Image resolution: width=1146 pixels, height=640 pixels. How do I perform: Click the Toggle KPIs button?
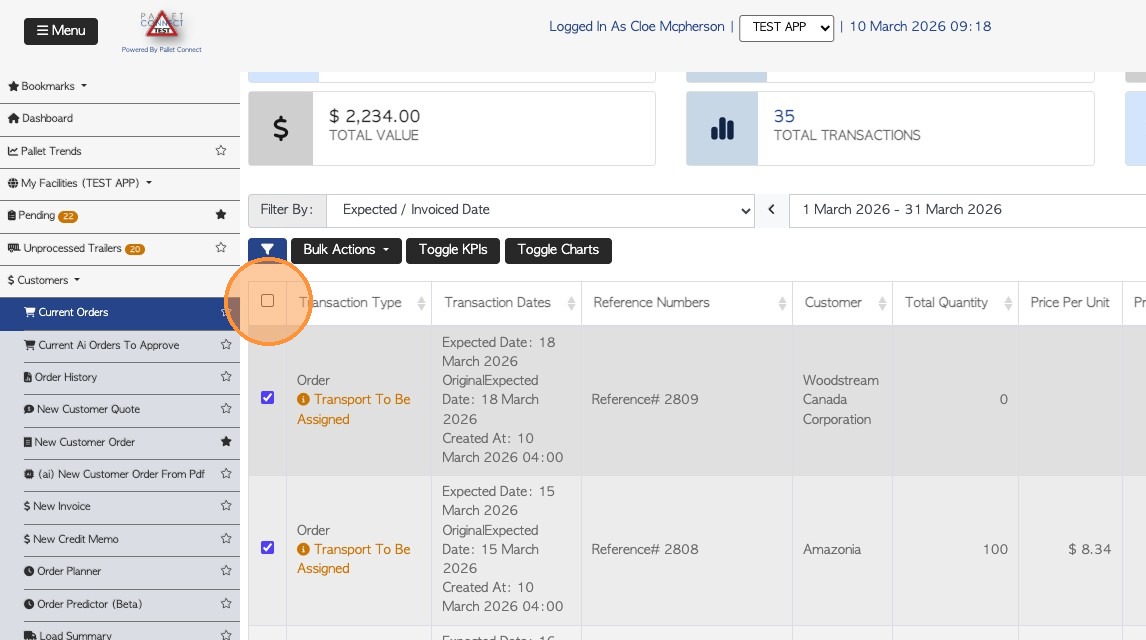[453, 250]
